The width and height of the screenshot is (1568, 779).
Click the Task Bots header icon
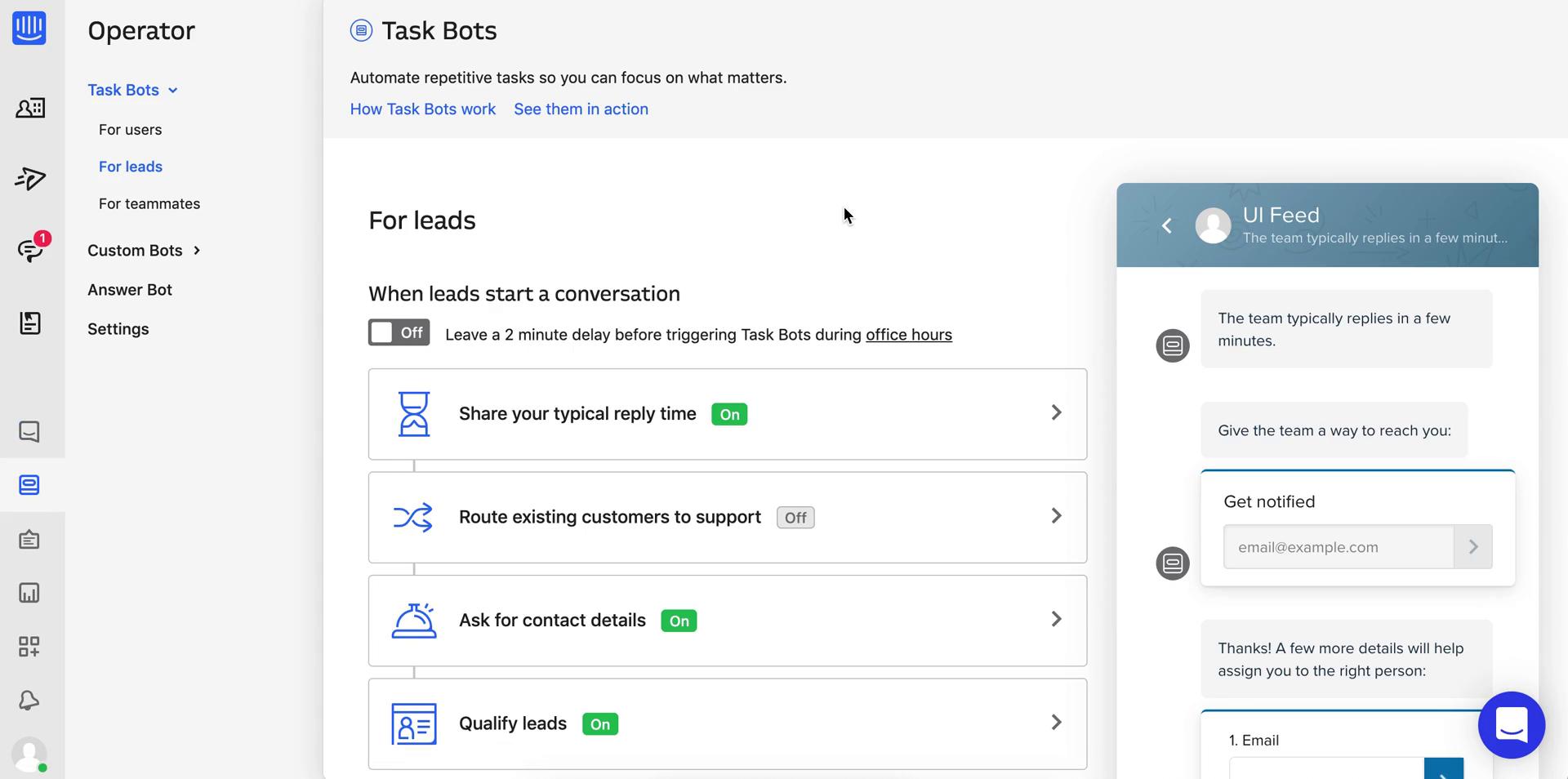tap(361, 30)
